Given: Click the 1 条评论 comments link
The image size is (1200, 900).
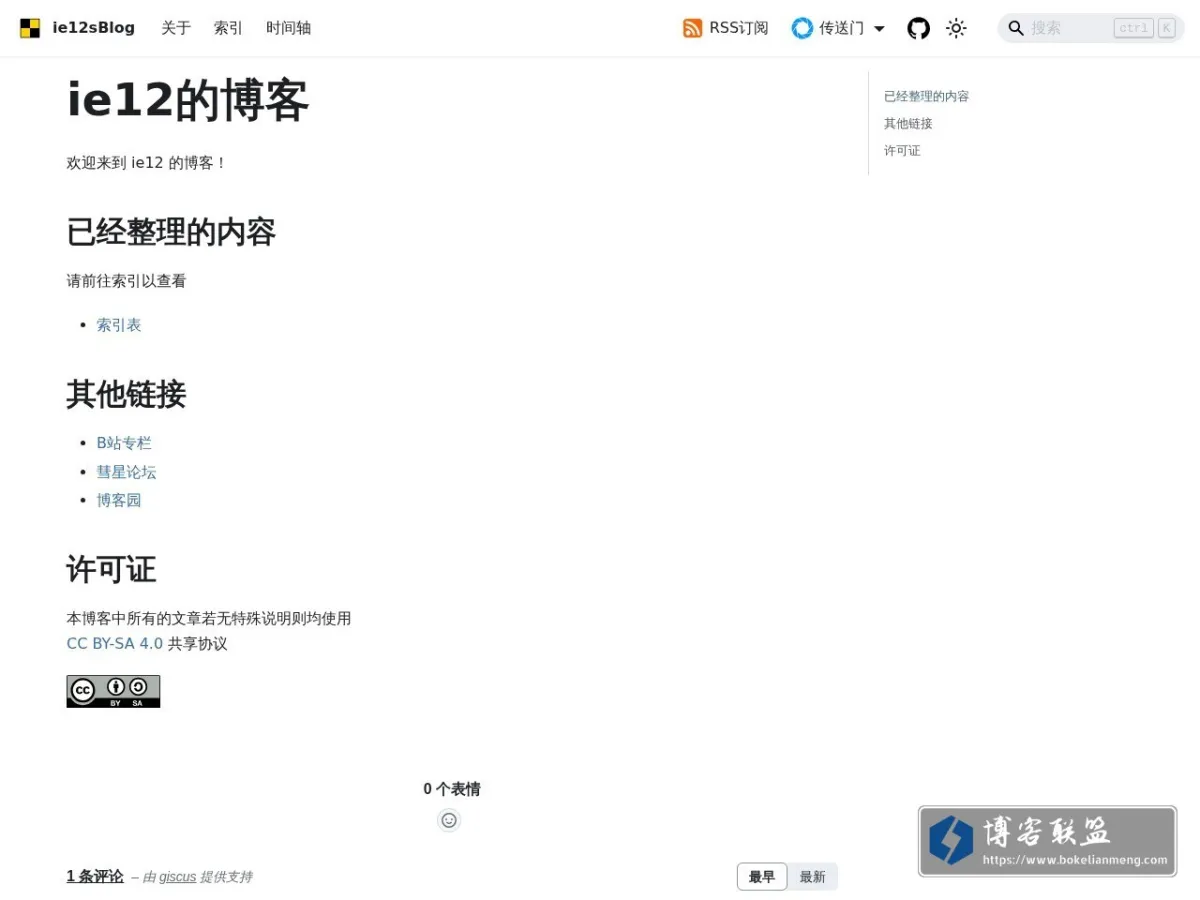Looking at the screenshot, I should 95,876.
